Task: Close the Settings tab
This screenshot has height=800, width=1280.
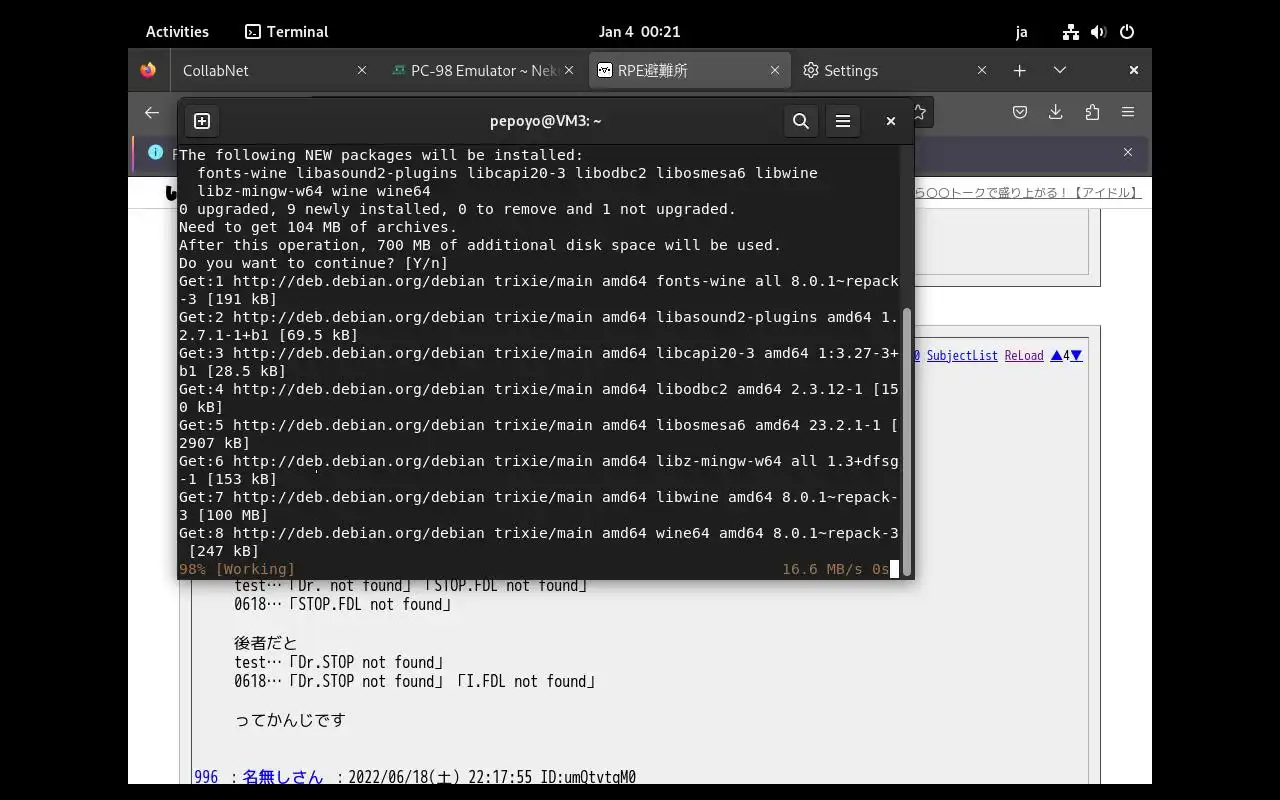Action: (981, 71)
